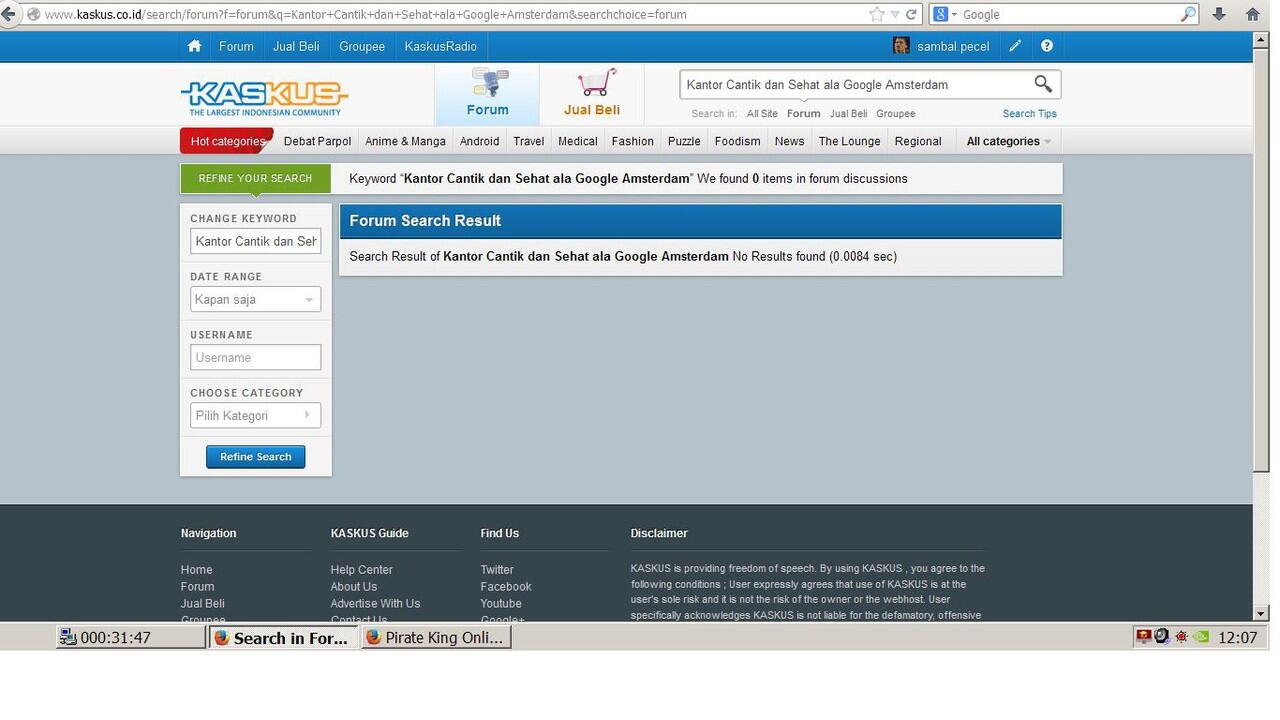Click the Username filter field
This screenshot has height=720, width=1280.
click(255, 357)
